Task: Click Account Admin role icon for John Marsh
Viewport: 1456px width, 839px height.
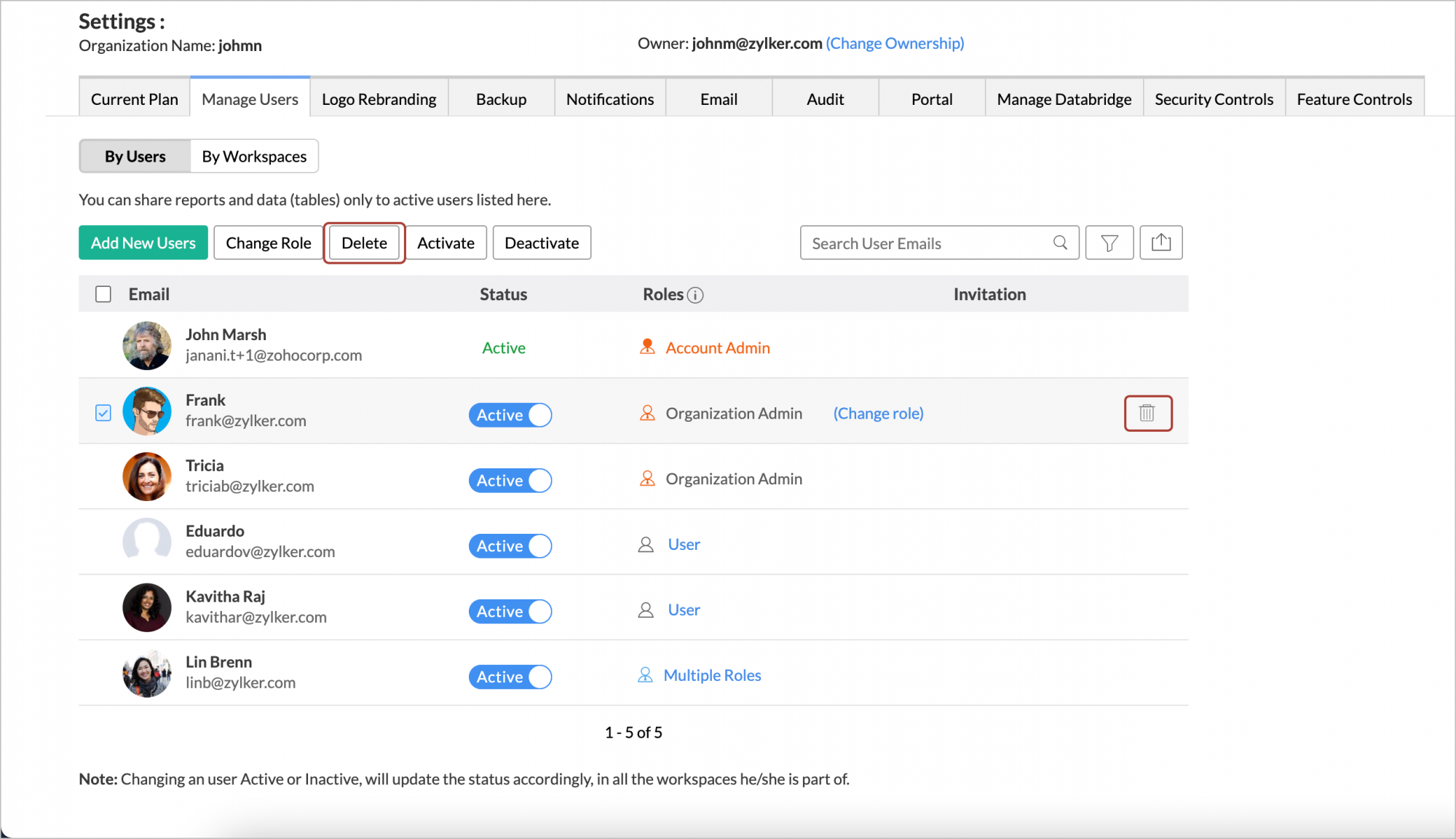Action: (x=646, y=347)
